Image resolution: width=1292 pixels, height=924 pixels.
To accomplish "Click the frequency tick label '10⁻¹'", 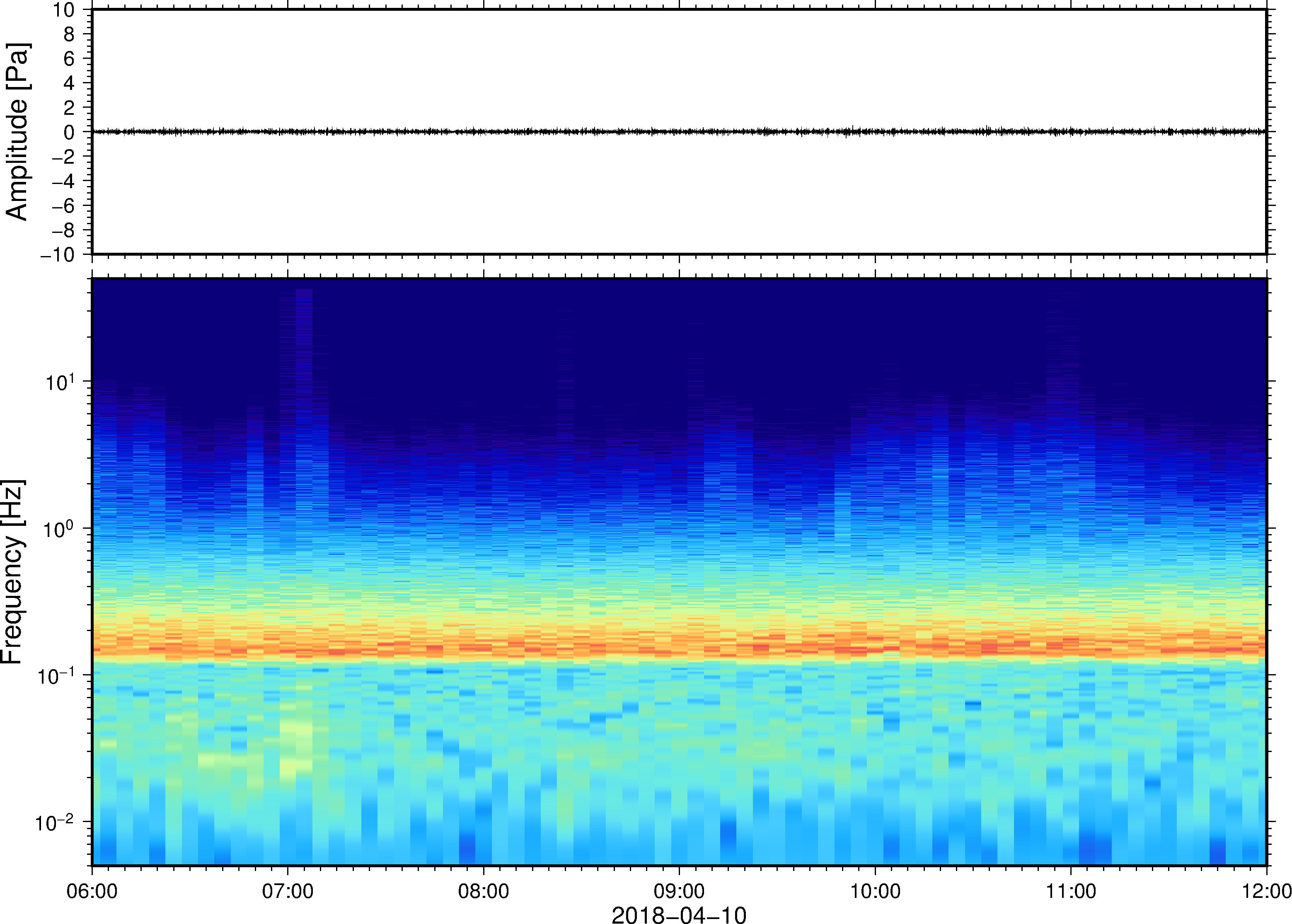I will pos(56,675).
